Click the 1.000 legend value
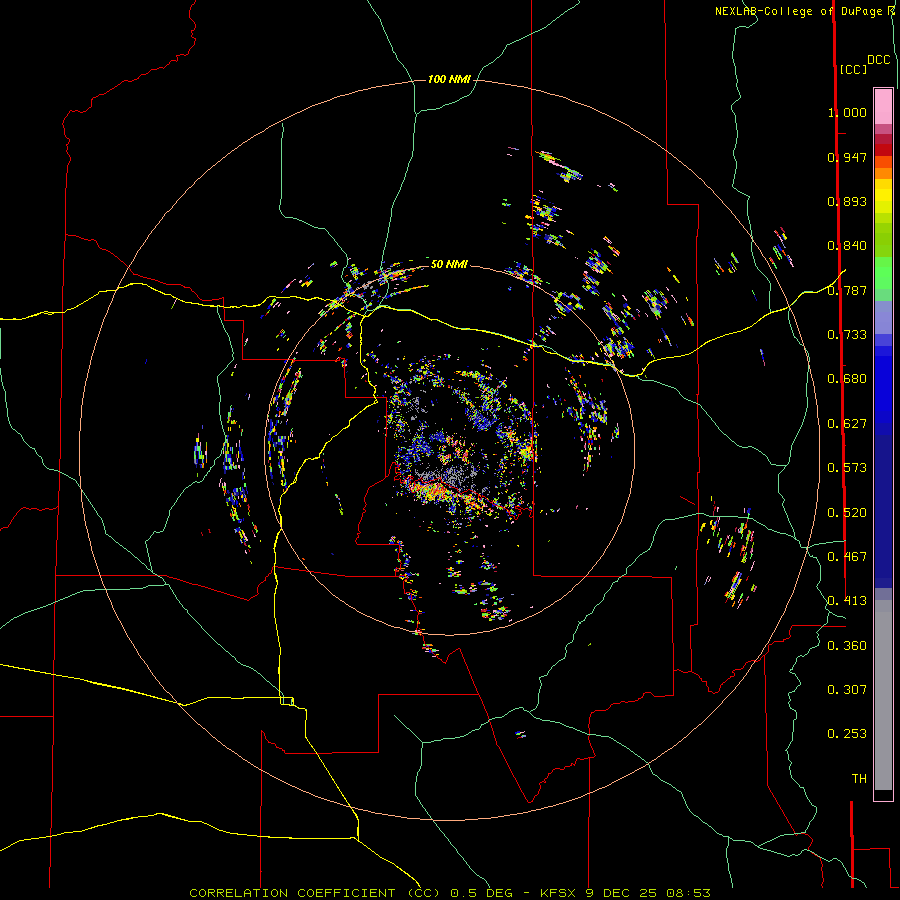900x900 pixels. pos(847,112)
